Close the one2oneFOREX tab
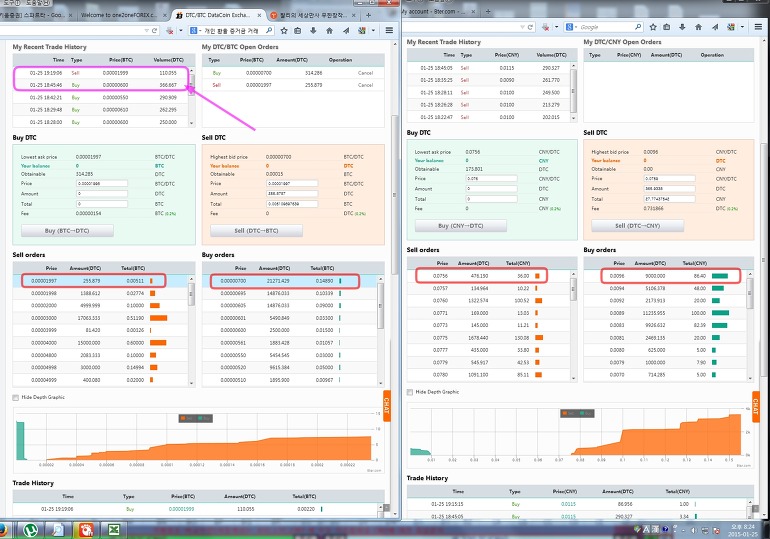Screen dimensions: 770x539 [165, 15]
